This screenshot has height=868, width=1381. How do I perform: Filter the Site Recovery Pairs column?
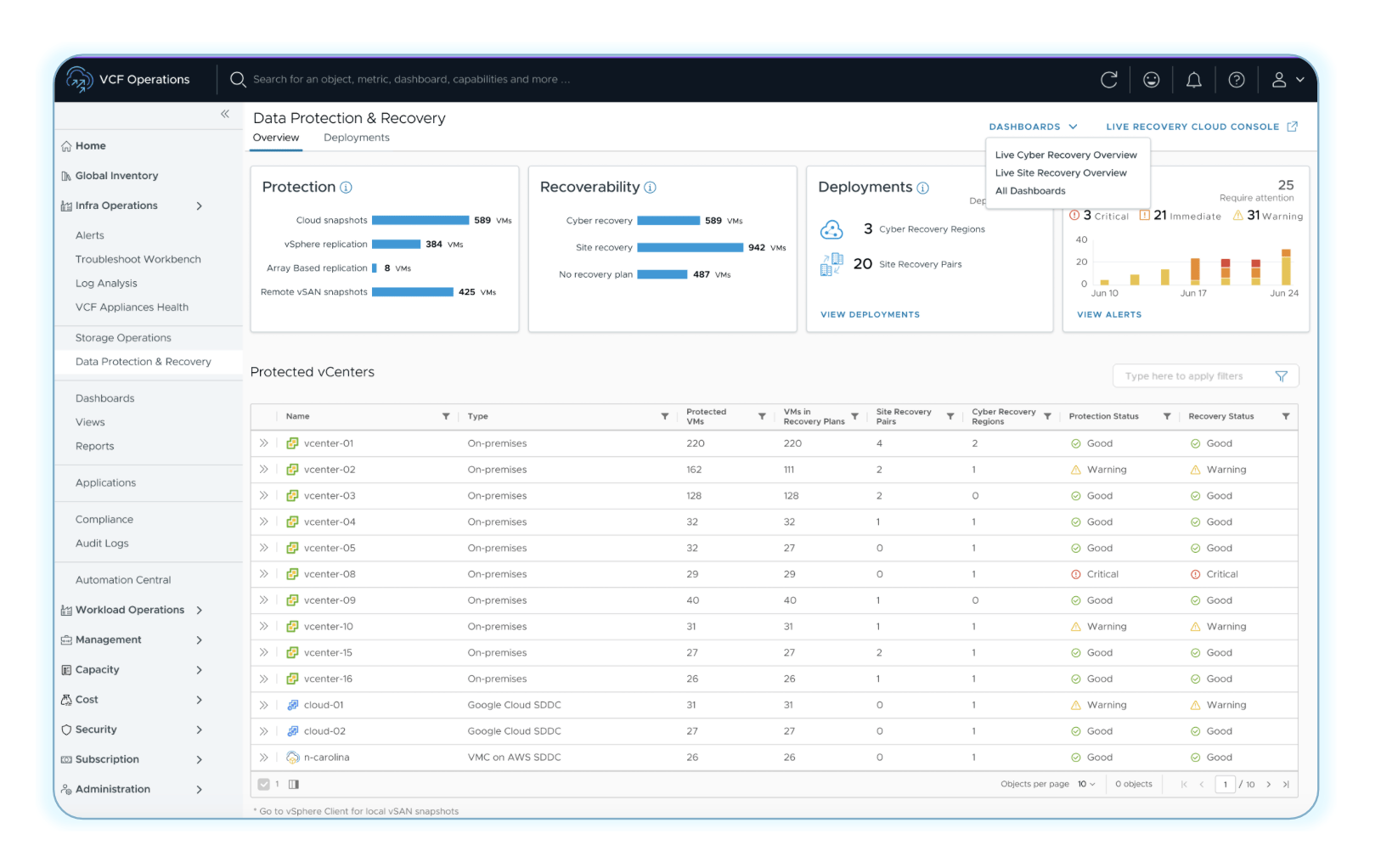950,416
